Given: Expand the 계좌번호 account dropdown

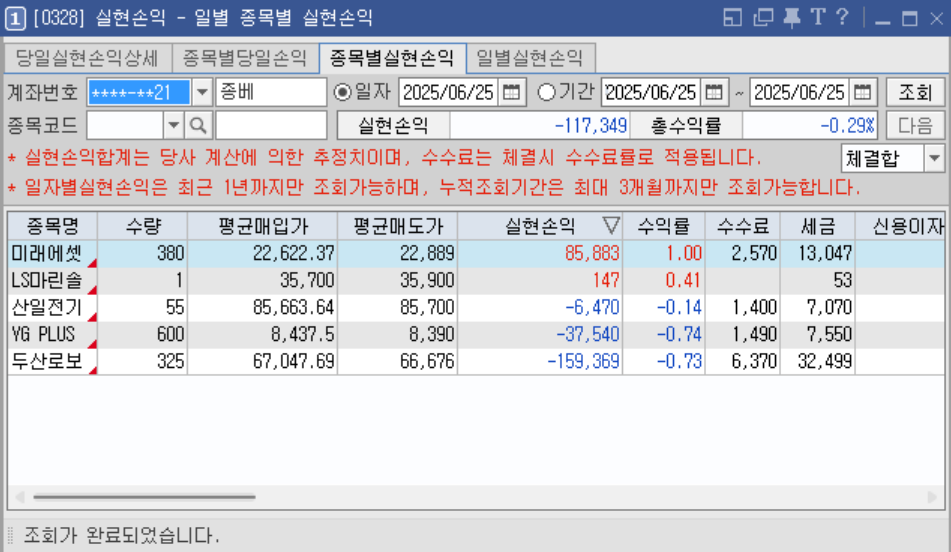Looking at the screenshot, I should 201,93.
